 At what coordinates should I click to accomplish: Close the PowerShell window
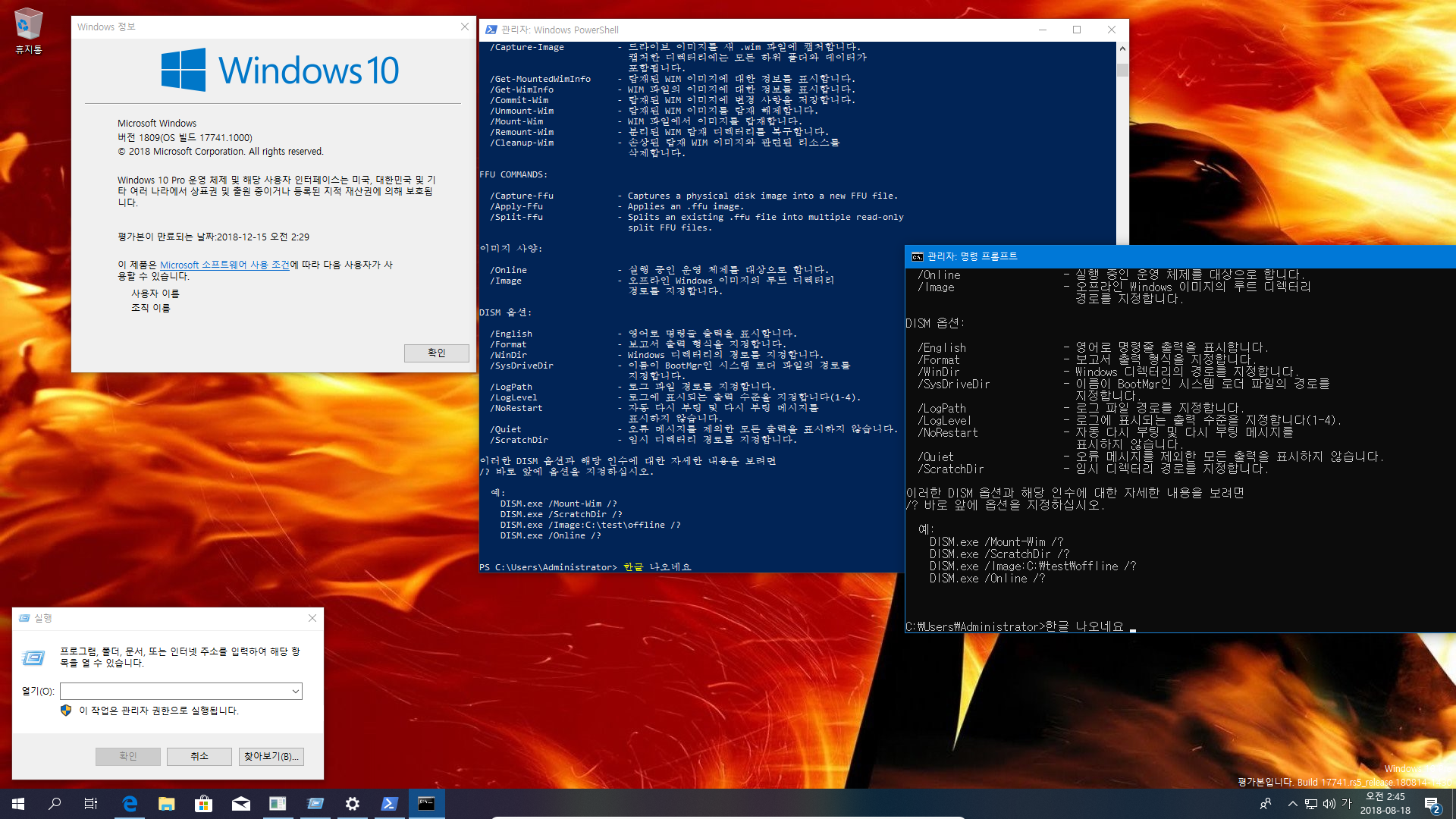coord(1112,30)
